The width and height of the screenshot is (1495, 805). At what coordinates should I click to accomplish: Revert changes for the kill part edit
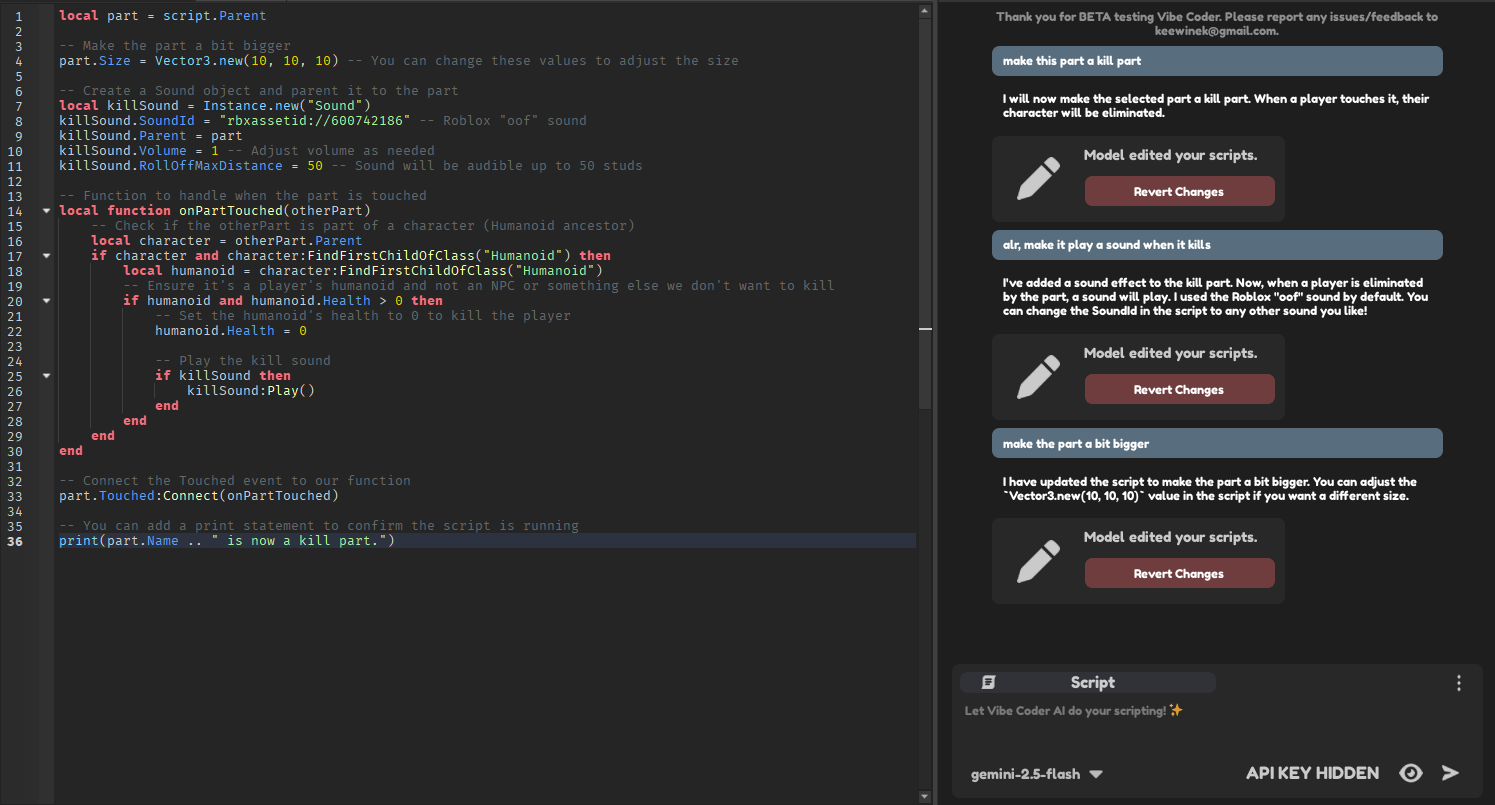pyautogui.click(x=1179, y=192)
